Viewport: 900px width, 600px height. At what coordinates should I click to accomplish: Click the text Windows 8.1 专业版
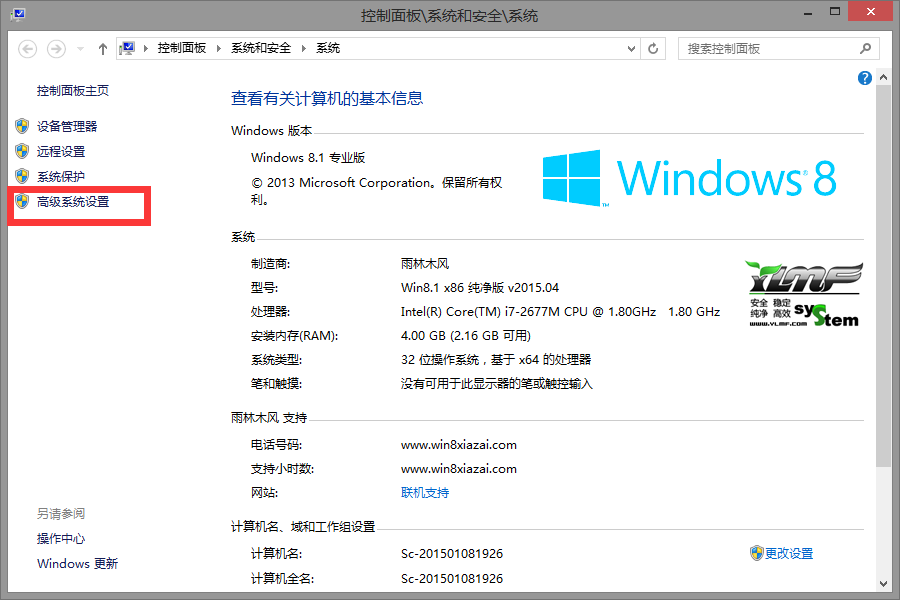click(308, 158)
